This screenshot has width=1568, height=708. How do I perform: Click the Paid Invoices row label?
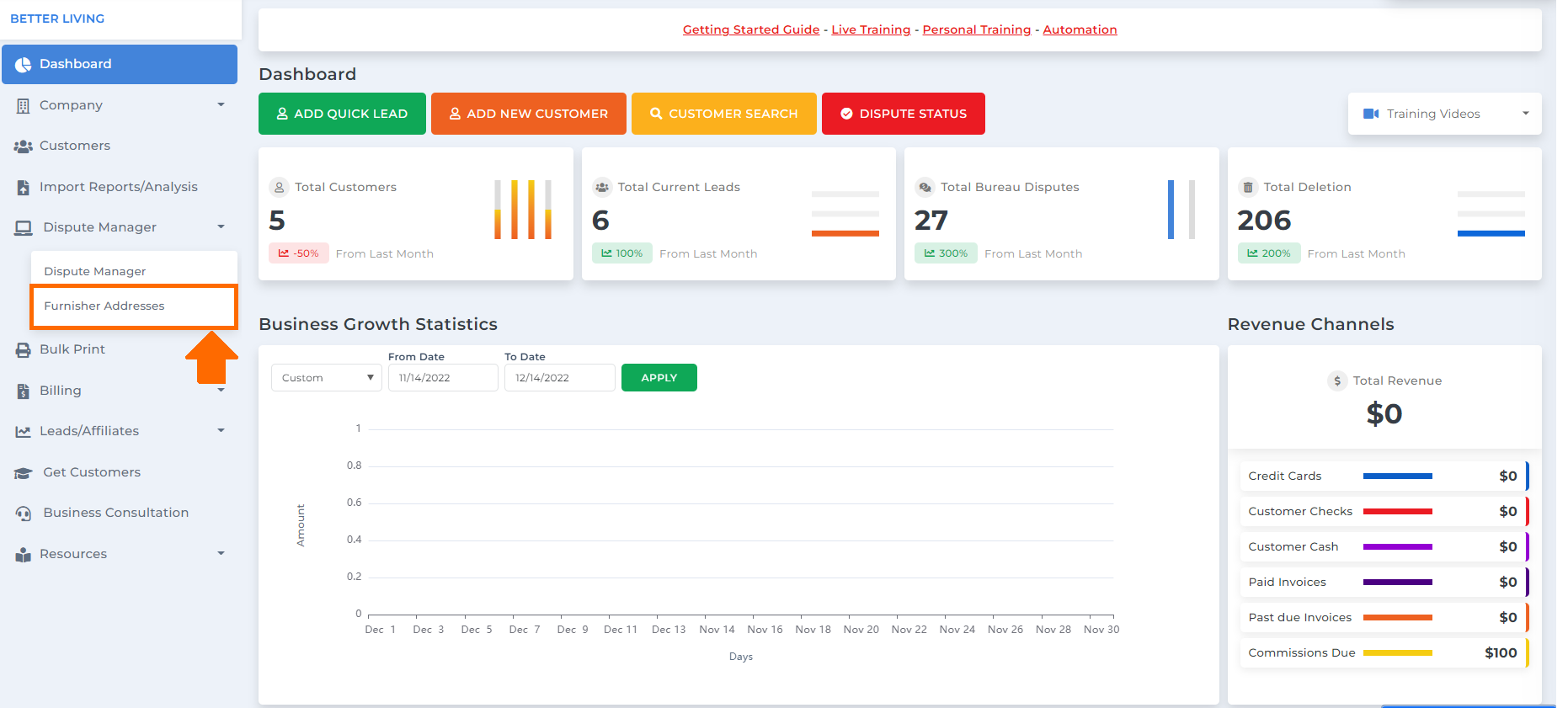click(x=1287, y=583)
